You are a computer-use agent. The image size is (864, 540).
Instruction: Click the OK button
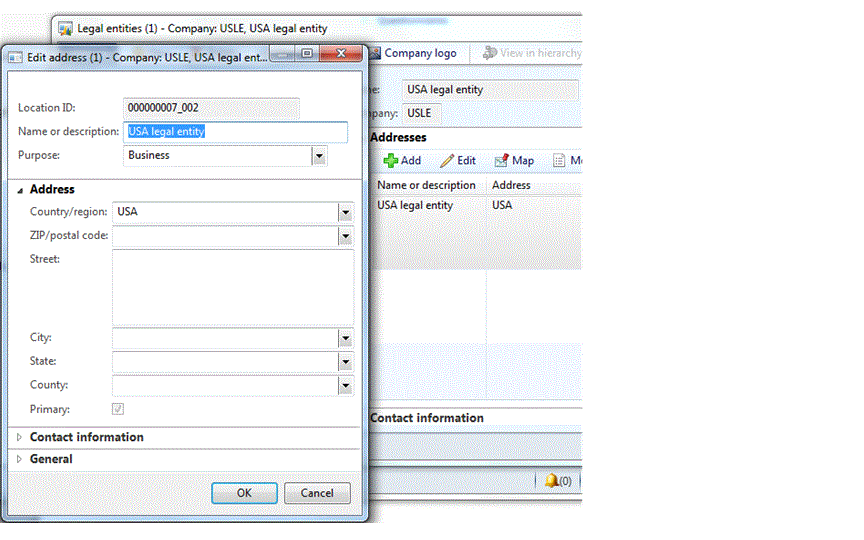pos(244,493)
